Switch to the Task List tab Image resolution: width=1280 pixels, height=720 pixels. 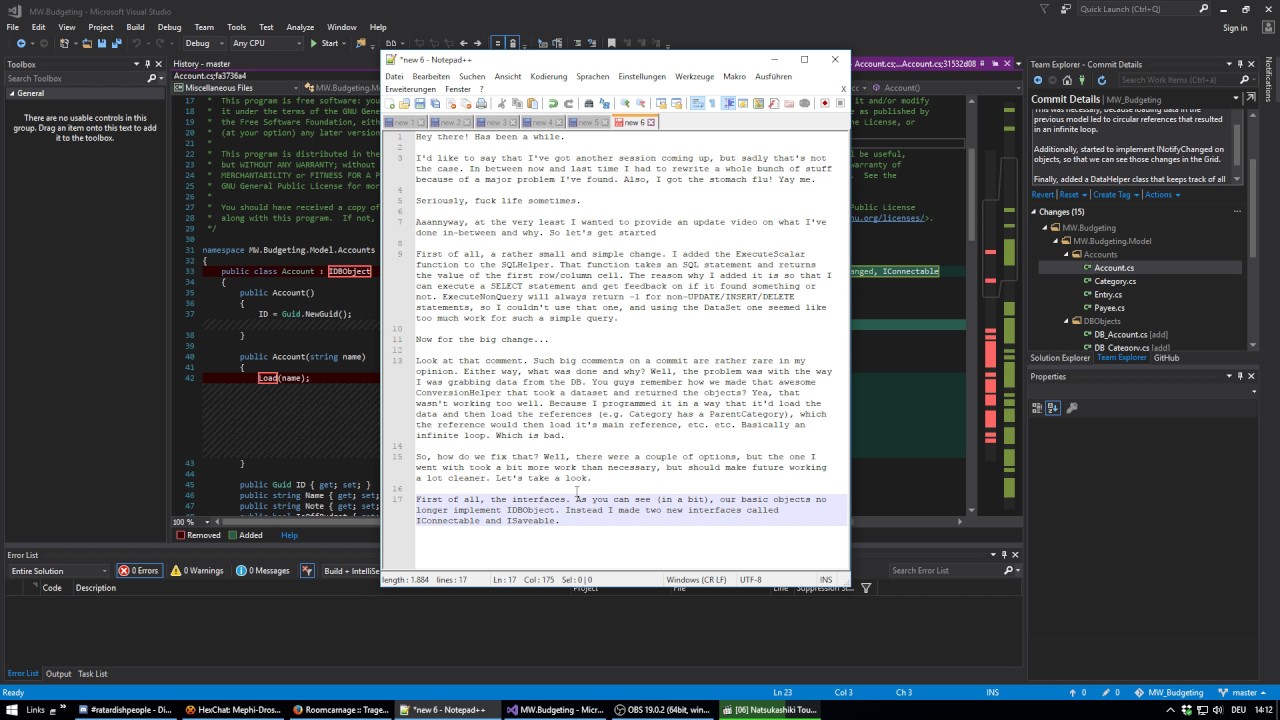(x=92, y=674)
